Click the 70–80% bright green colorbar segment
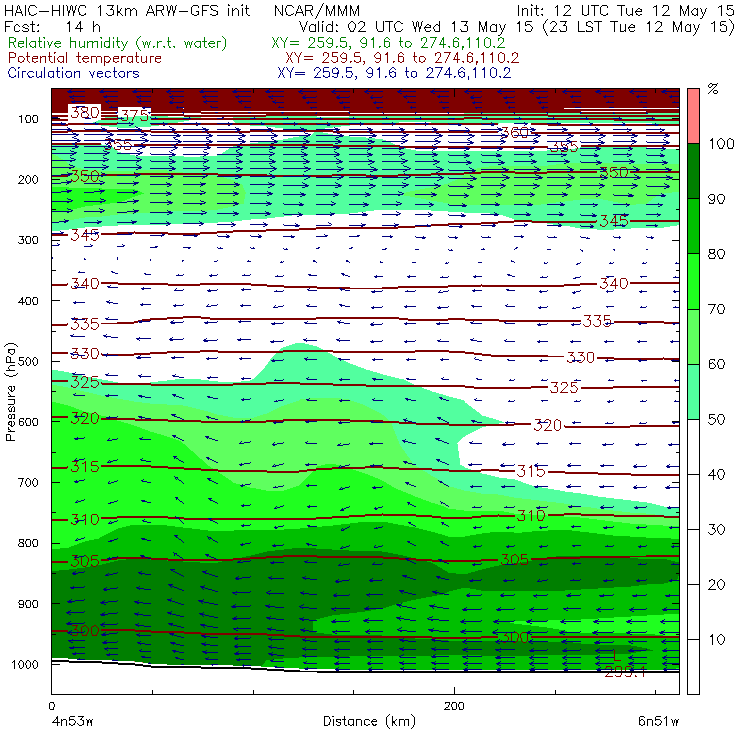 click(x=693, y=281)
